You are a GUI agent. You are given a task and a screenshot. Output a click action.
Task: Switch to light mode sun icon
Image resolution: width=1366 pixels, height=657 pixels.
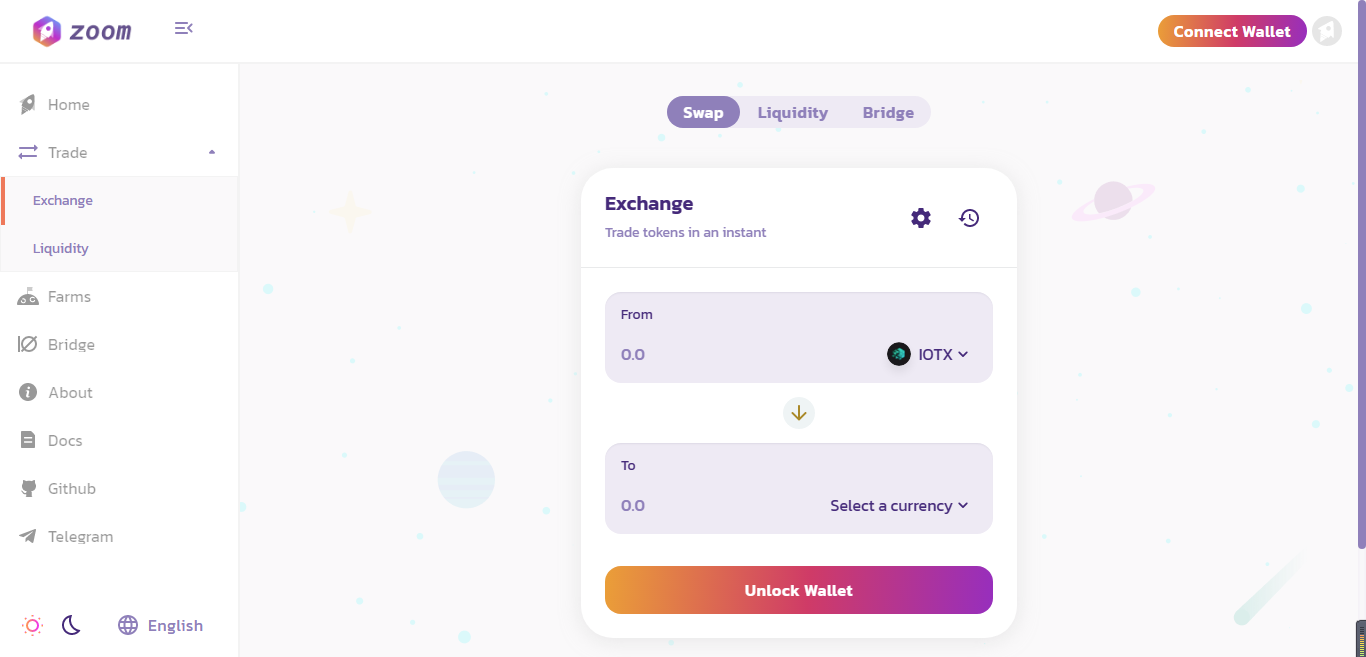[33, 625]
